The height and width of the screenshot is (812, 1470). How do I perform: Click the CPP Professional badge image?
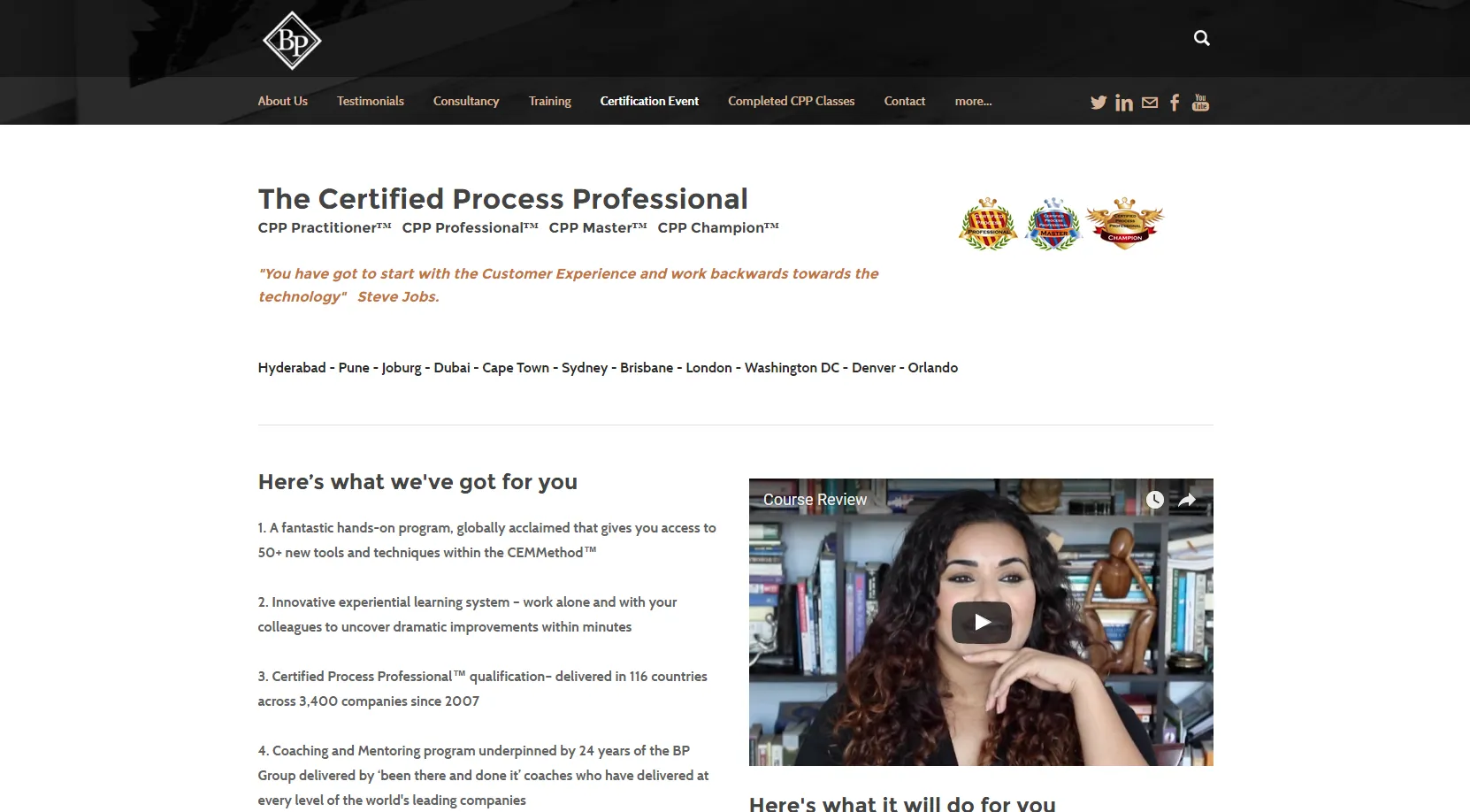[988, 224]
